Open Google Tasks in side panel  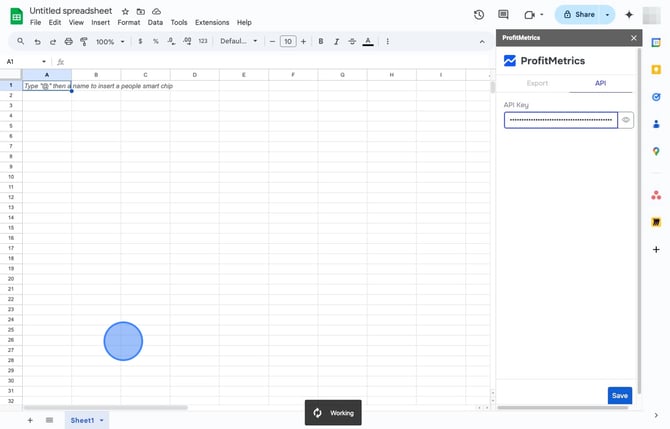click(x=656, y=97)
